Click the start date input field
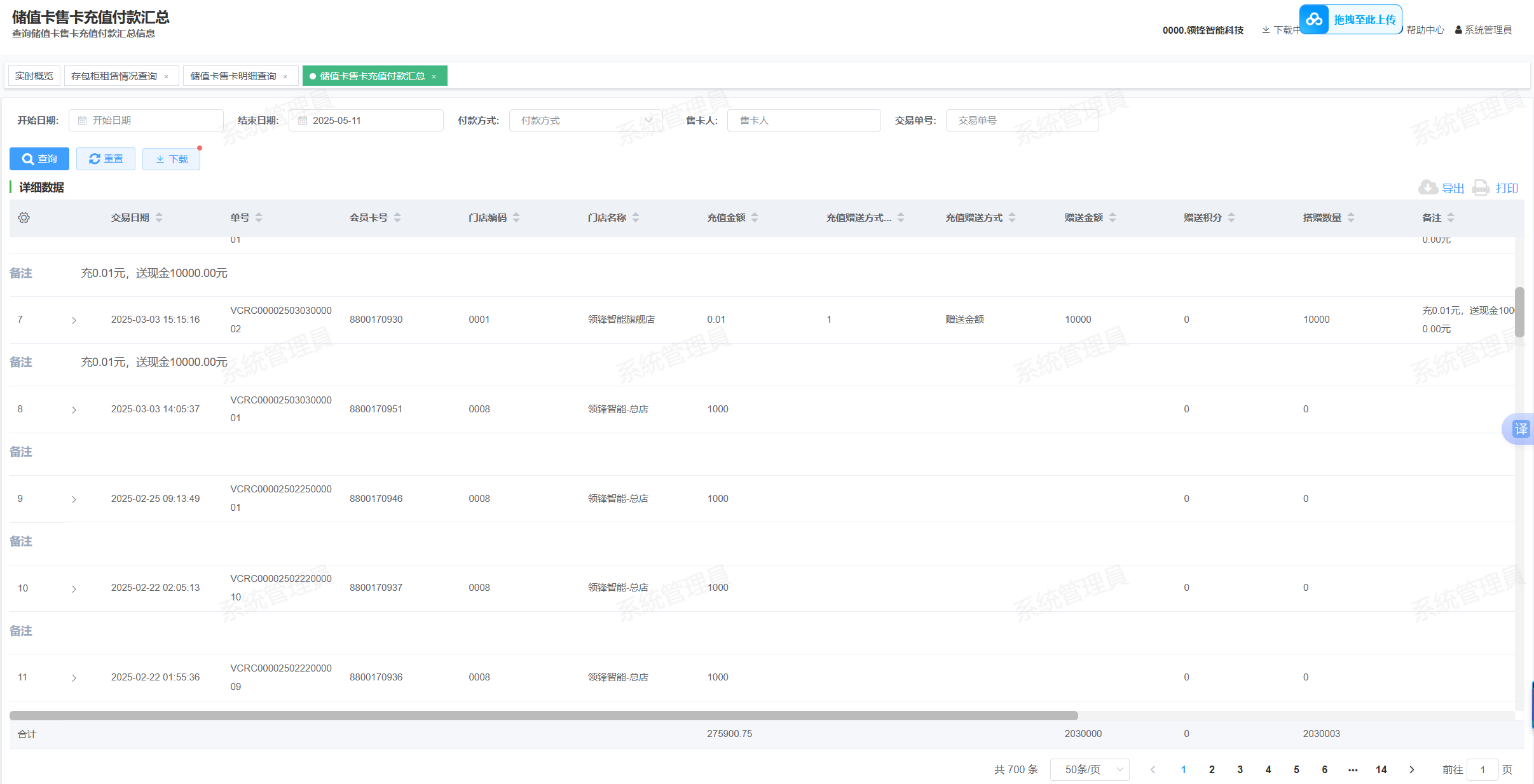This screenshot has width=1534, height=784. (146, 120)
